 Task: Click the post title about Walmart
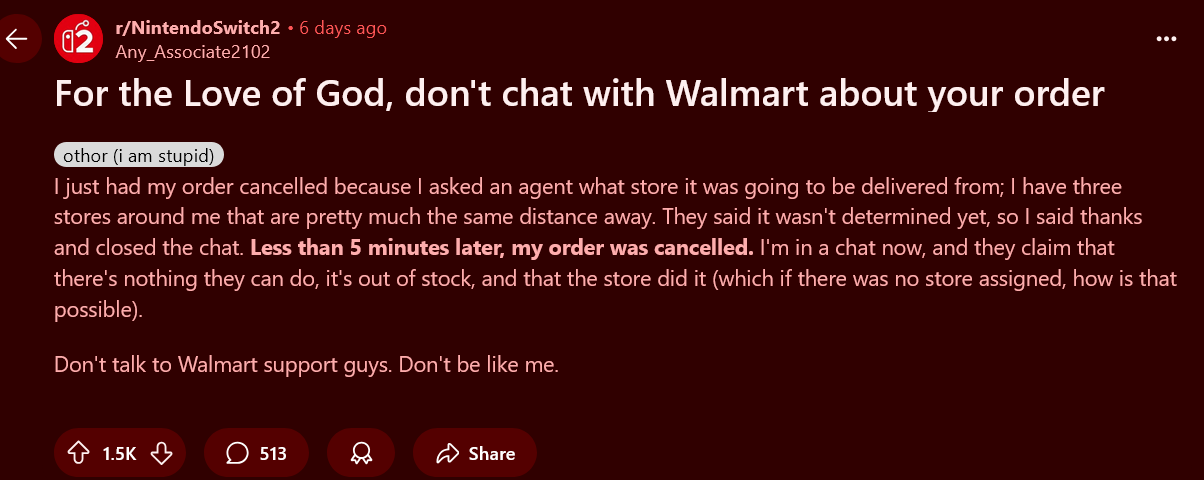(579, 94)
